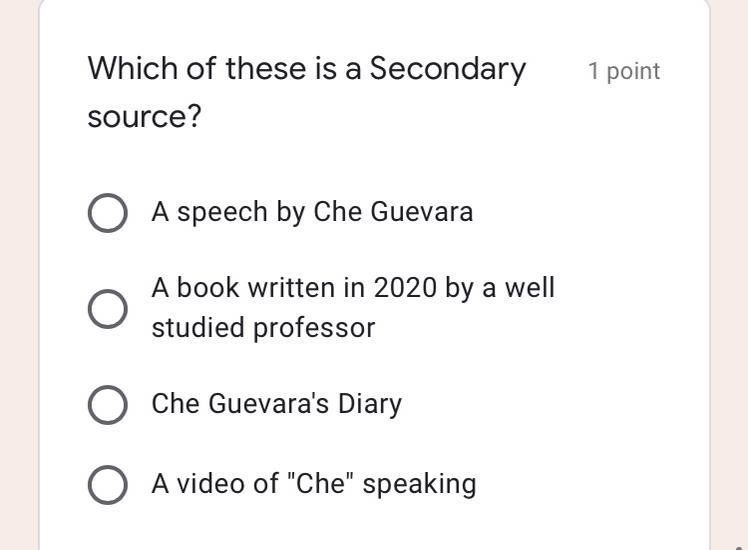748x550 pixels.
Task: Click the word 'source?' in the question
Action: click(145, 117)
